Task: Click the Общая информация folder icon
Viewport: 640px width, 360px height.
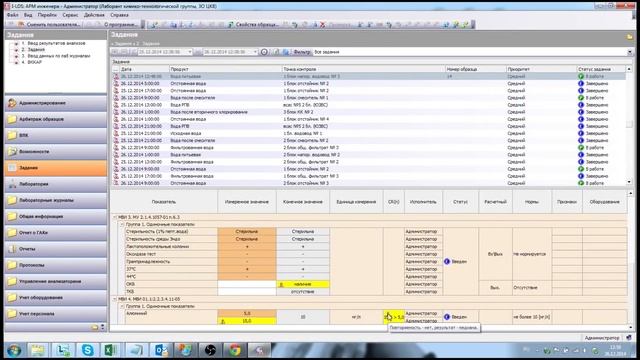Action: click(x=12, y=216)
